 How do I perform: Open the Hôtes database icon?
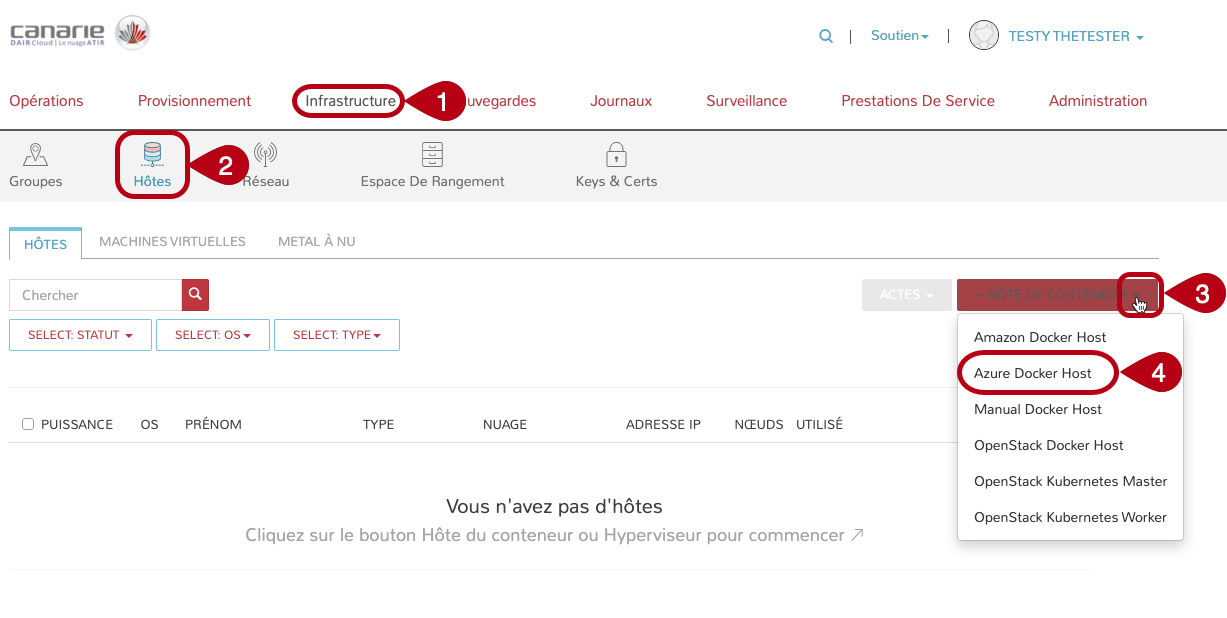[152, 154]
